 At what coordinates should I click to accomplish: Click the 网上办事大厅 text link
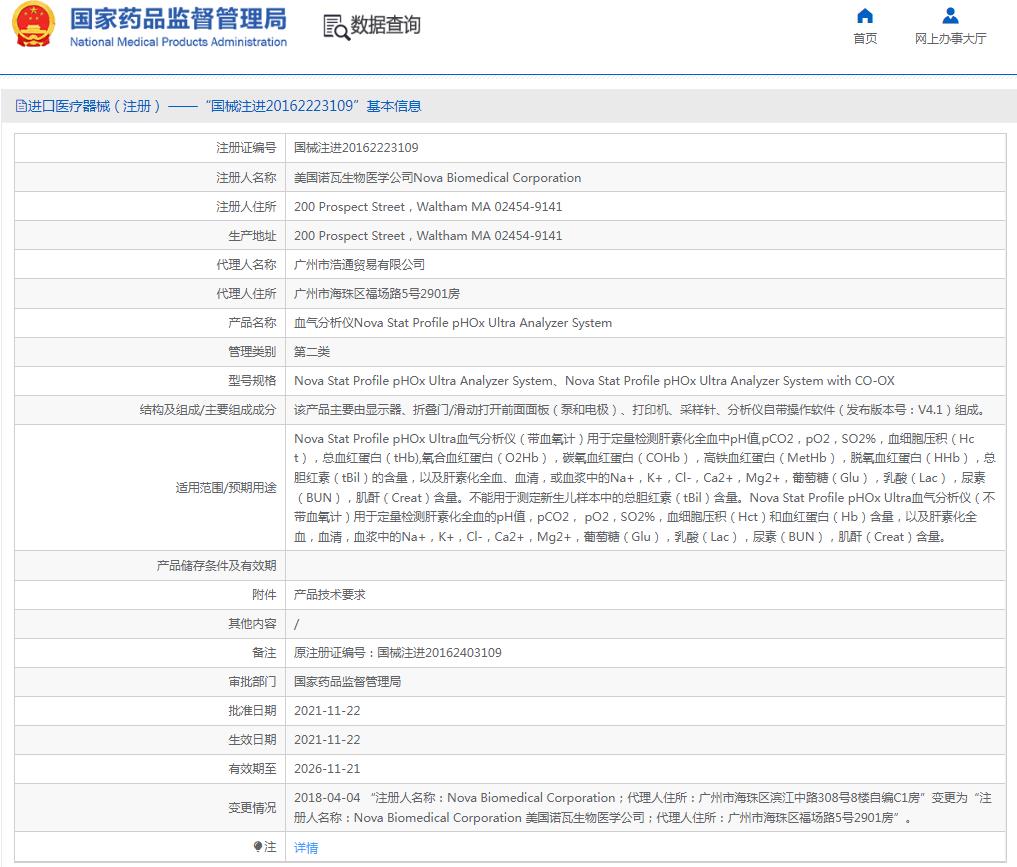pyautogui.click(x=950, y=38)
